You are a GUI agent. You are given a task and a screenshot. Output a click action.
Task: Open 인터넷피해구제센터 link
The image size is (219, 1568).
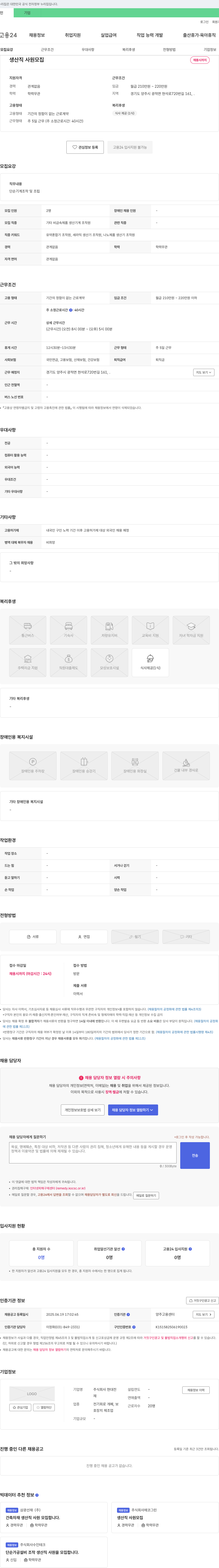pyautogui.click(x=58, y=1188)
